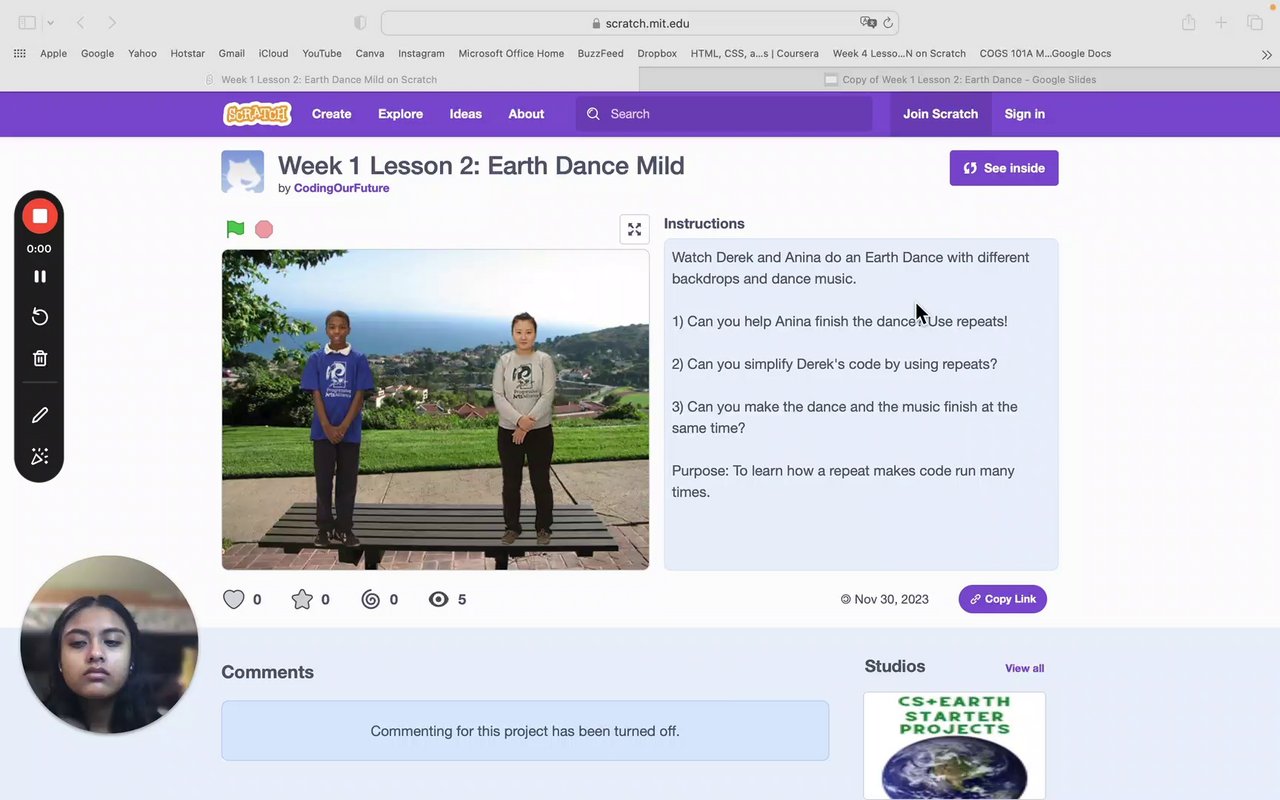This screenshot has height=800, width=1280.
Task: Click Join Scratch
Action: [x=940, y=114]
